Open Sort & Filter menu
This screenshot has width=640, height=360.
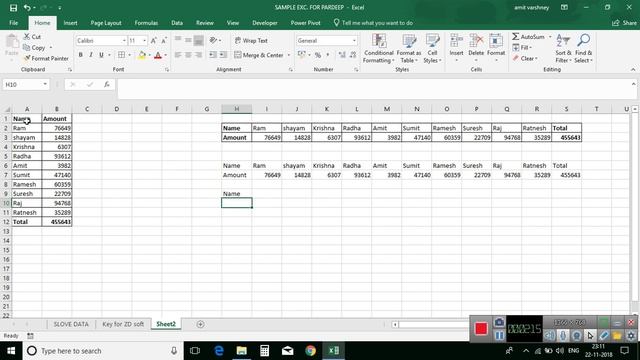click(x=563, y=49)
